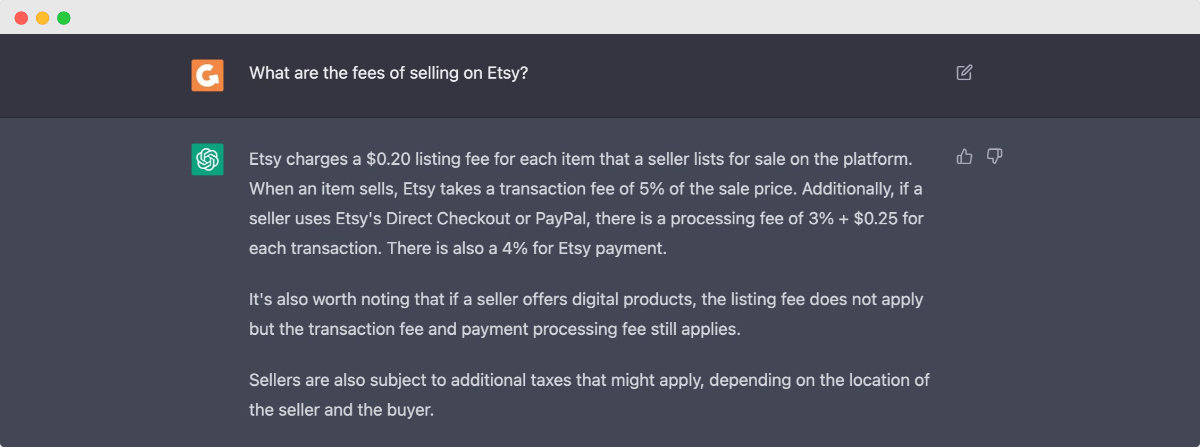Minimize the window using the yellow button
Screen dimensions: 1200x447
[x=42, y=18]
